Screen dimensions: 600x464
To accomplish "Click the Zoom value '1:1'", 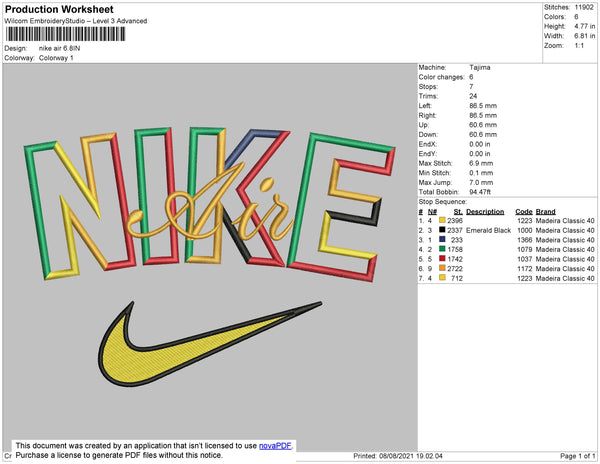I will pyautogui.click(x=579, y=46).
